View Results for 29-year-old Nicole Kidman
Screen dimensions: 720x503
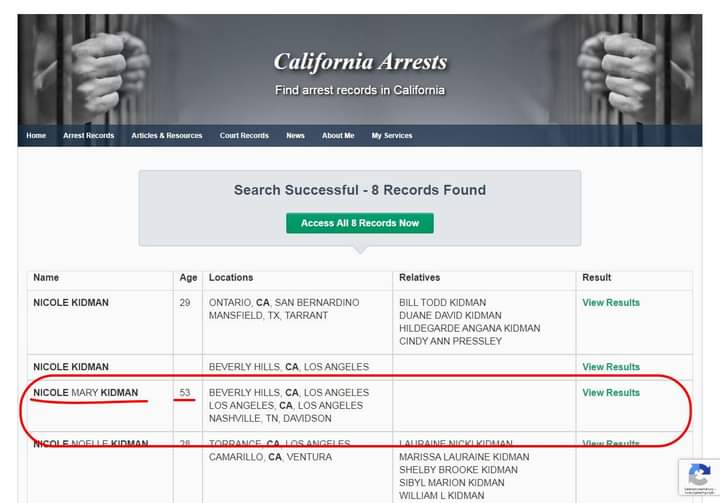[x=611, y=303]
